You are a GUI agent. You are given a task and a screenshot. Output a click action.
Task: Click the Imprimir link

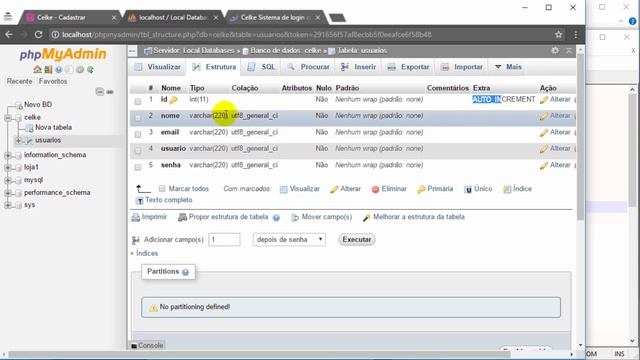pos(149,217)
